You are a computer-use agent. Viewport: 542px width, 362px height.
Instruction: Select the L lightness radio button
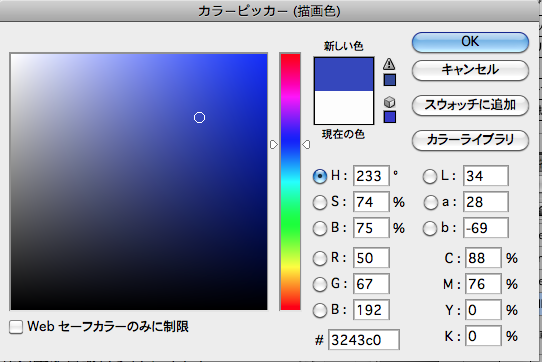[x=430, y=176]
